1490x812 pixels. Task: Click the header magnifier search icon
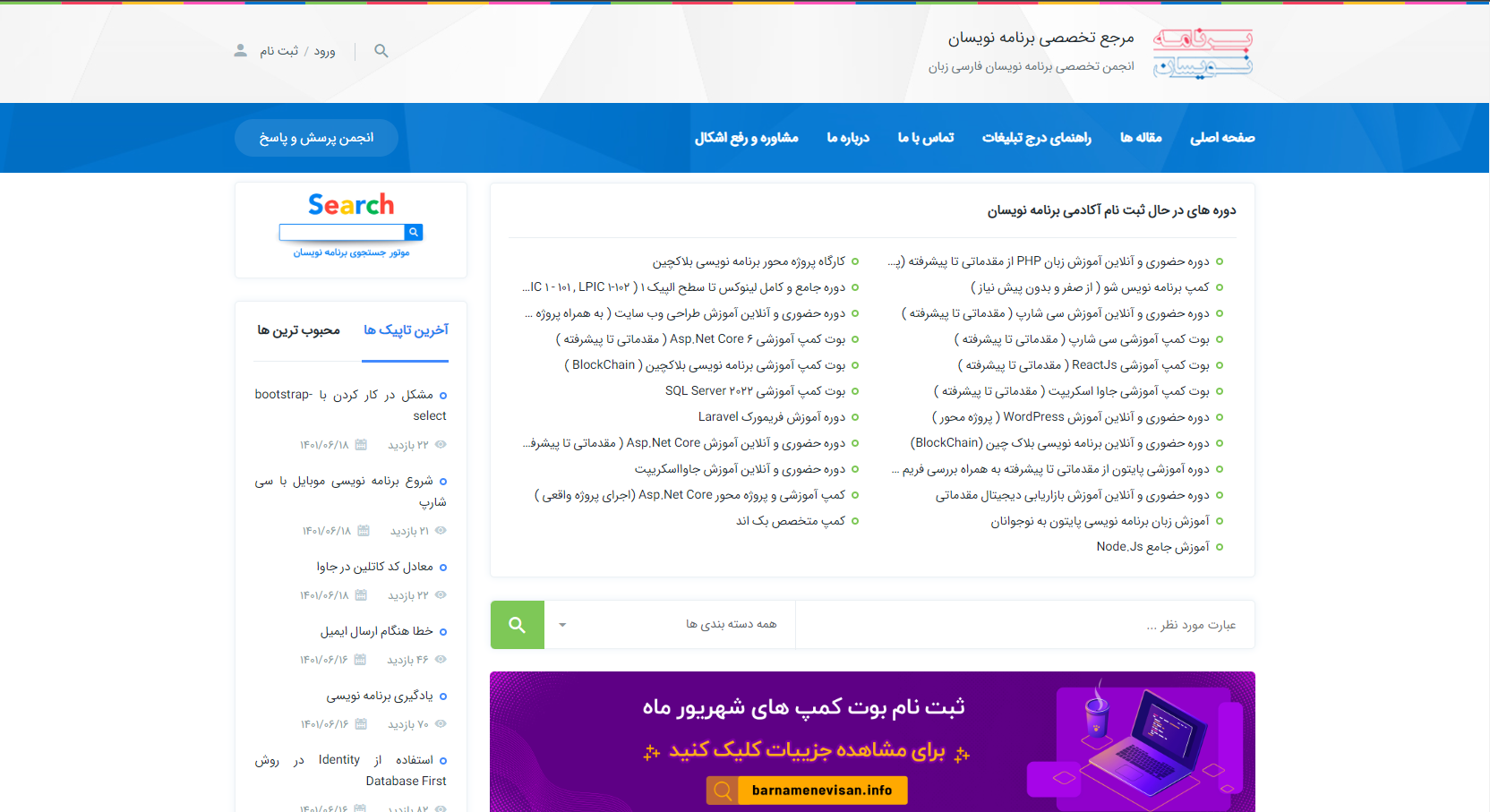(381, 51)
